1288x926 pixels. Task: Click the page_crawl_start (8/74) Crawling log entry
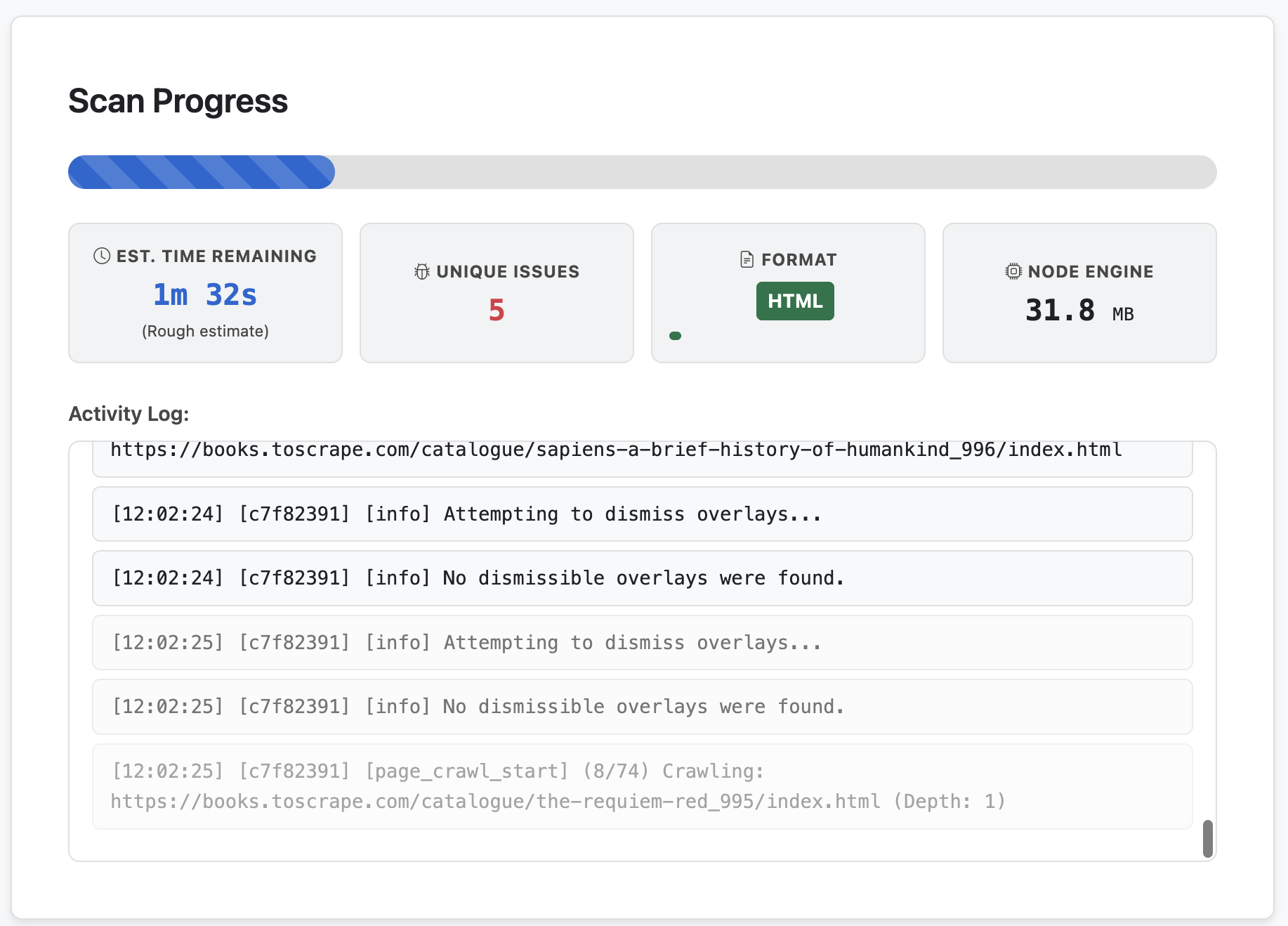[643, 786]
